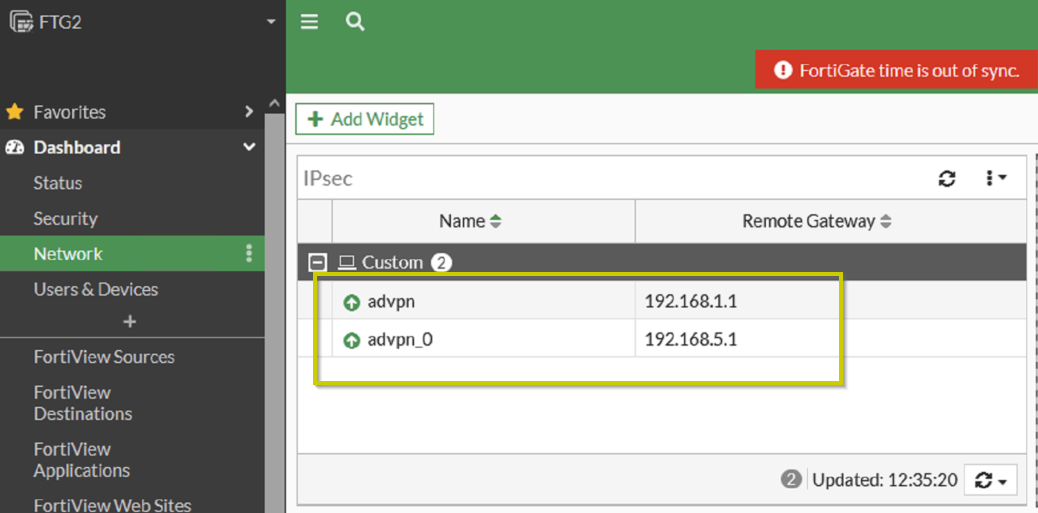Click the Dashboard gauge icon
The width and height of the screenshot is (1038, 513).
[15, 147]
